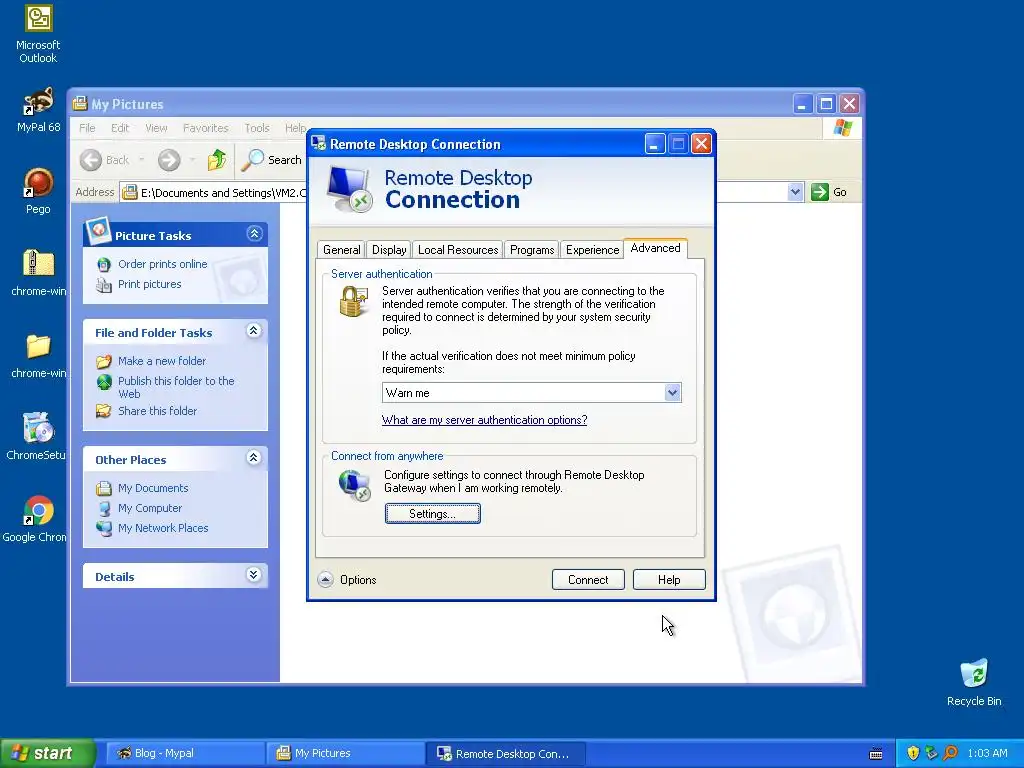Click the Make a new folder icon
The image size is (1024, 768).
(x=104, y=361)
